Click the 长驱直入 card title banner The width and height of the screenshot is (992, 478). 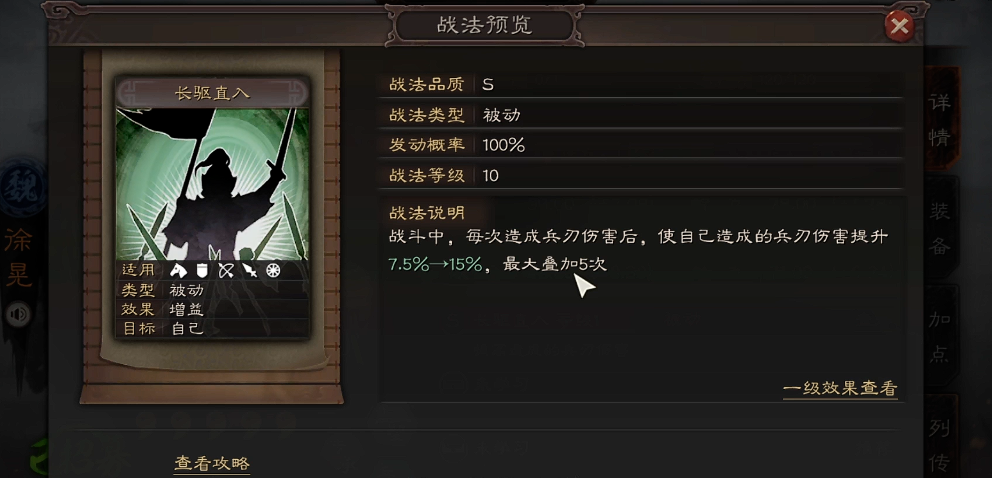coord(213,94)
